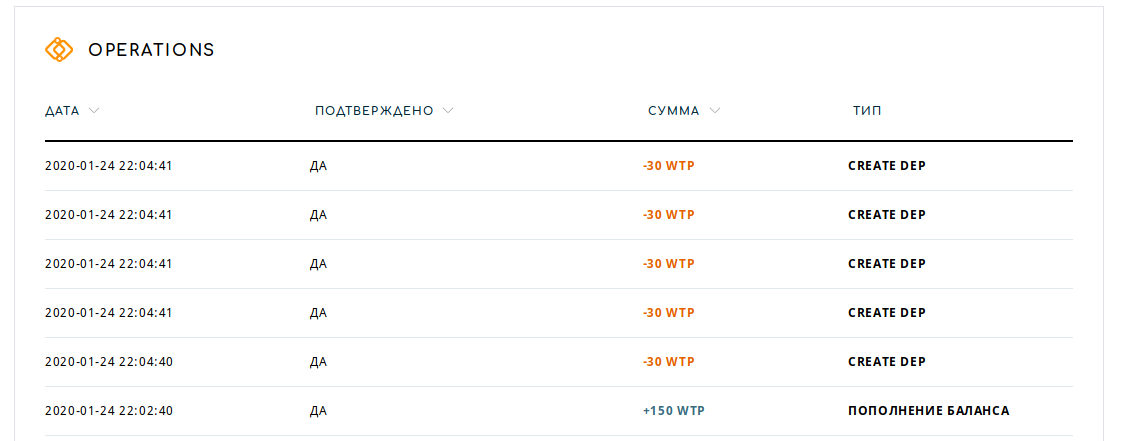
Task: Sort by the ДАТА column label
Action: pyautogui.click(x=62, y=111)
